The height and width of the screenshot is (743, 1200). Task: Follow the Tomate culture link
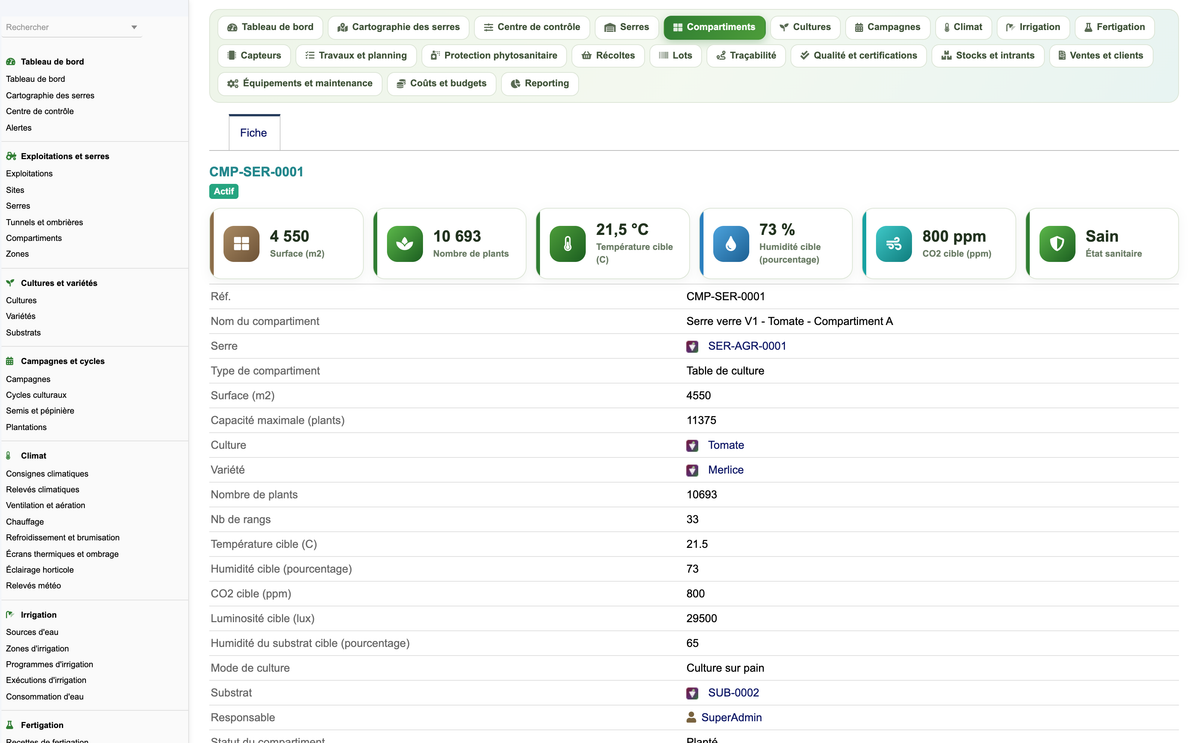[x=726, y=445]
